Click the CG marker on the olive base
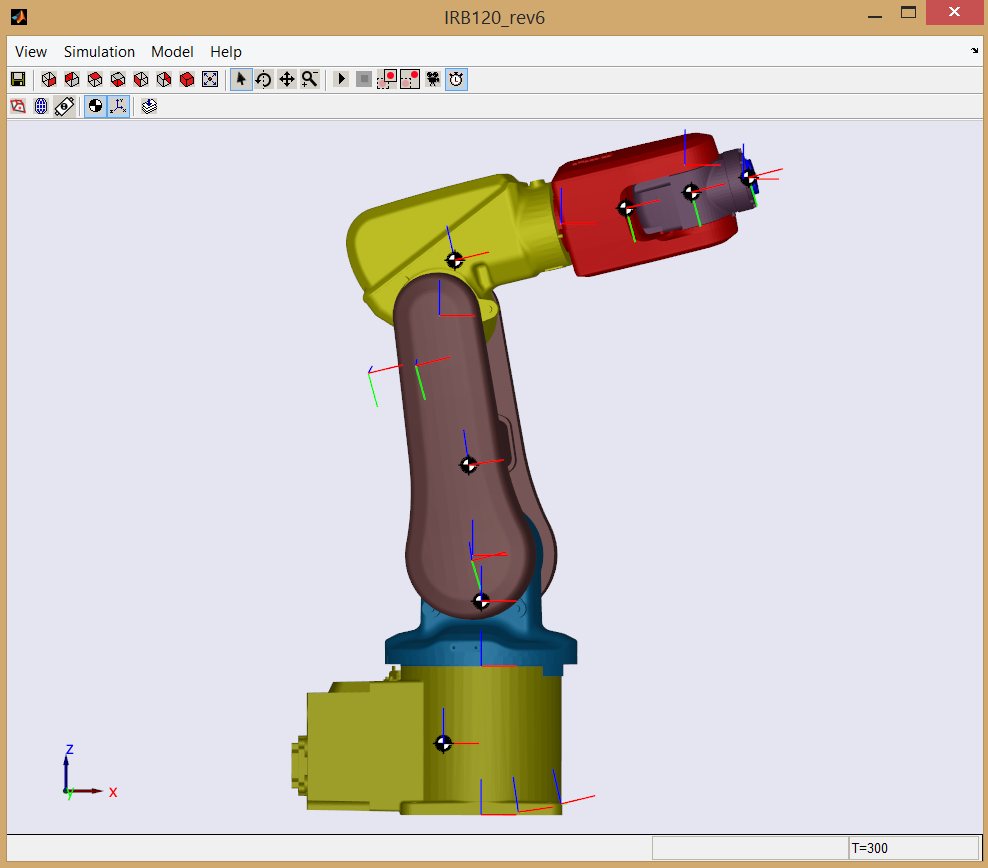Image resolution: width=988 pixels, height=868 pixels. [x=443, y=743]
